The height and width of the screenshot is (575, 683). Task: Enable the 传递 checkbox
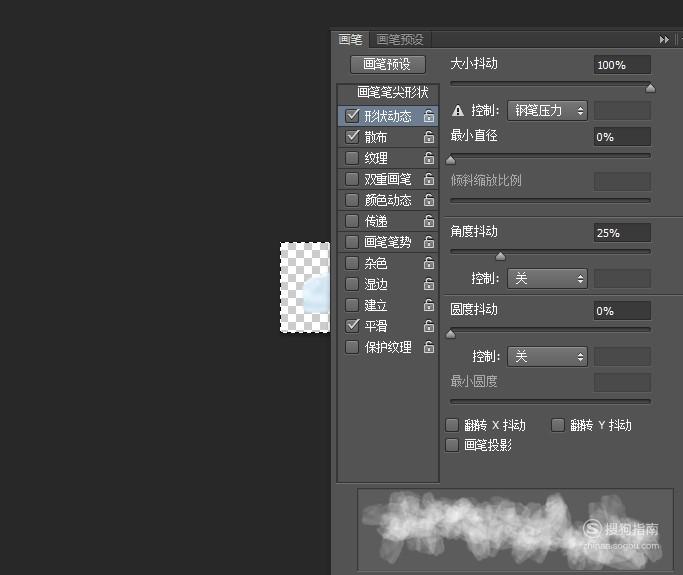352,221
